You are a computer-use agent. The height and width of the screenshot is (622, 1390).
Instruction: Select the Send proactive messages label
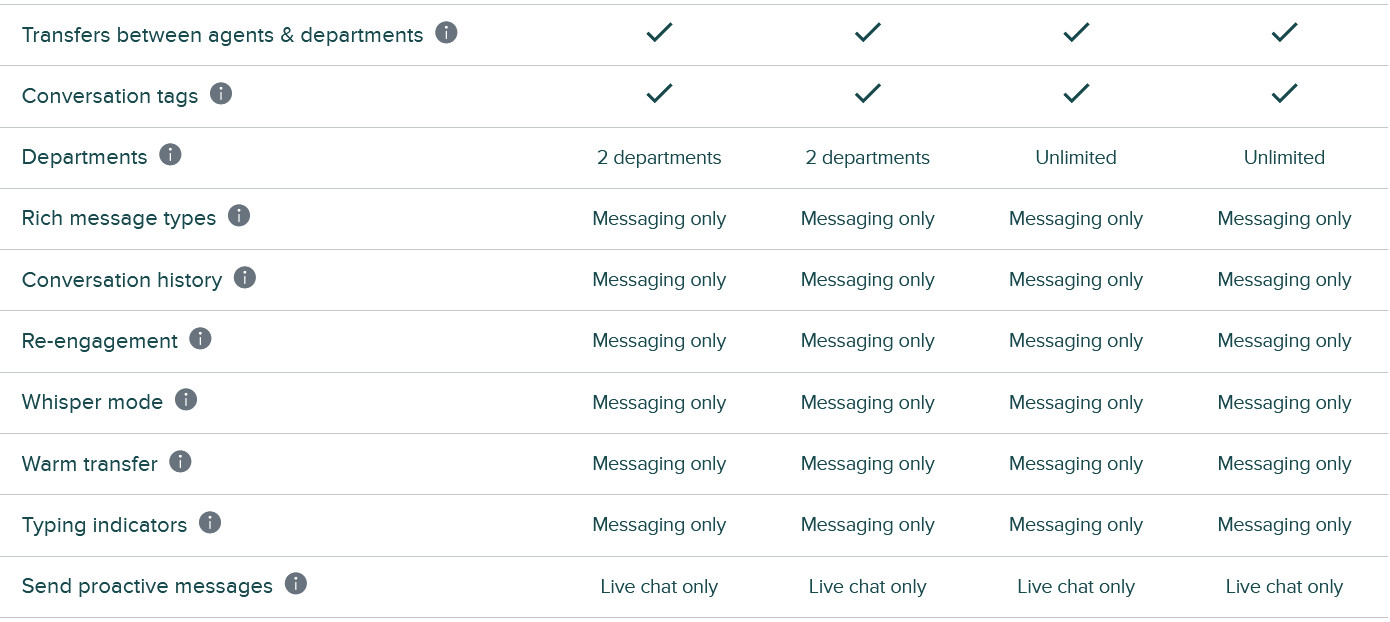147,586
